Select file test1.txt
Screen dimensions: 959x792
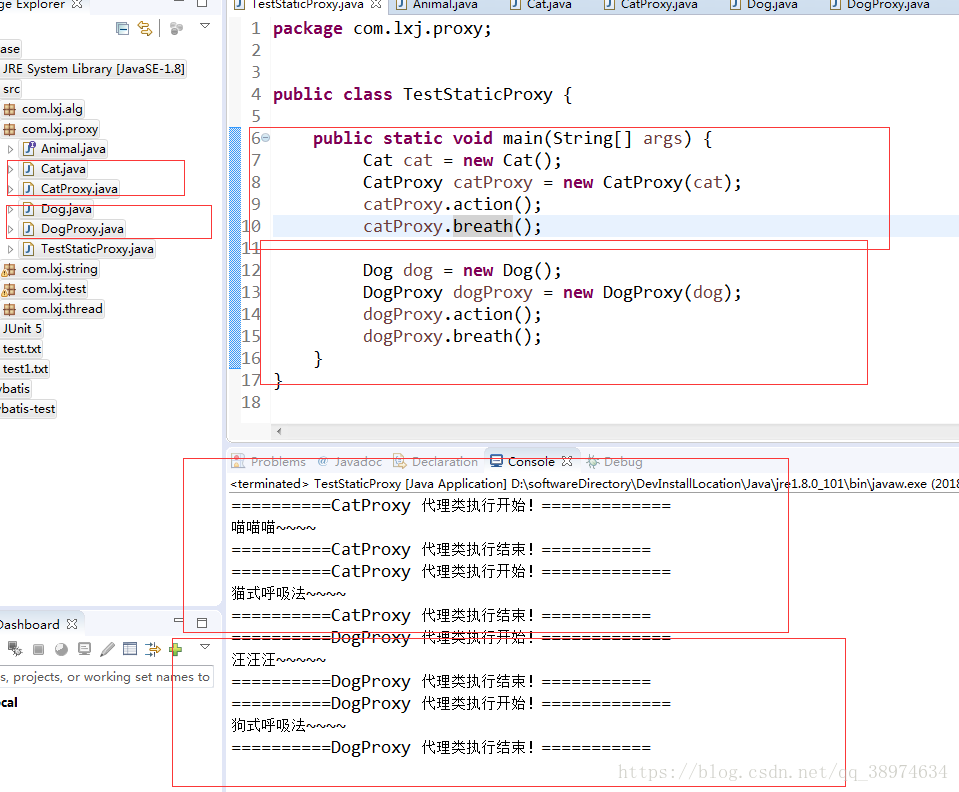coord(25,369)
